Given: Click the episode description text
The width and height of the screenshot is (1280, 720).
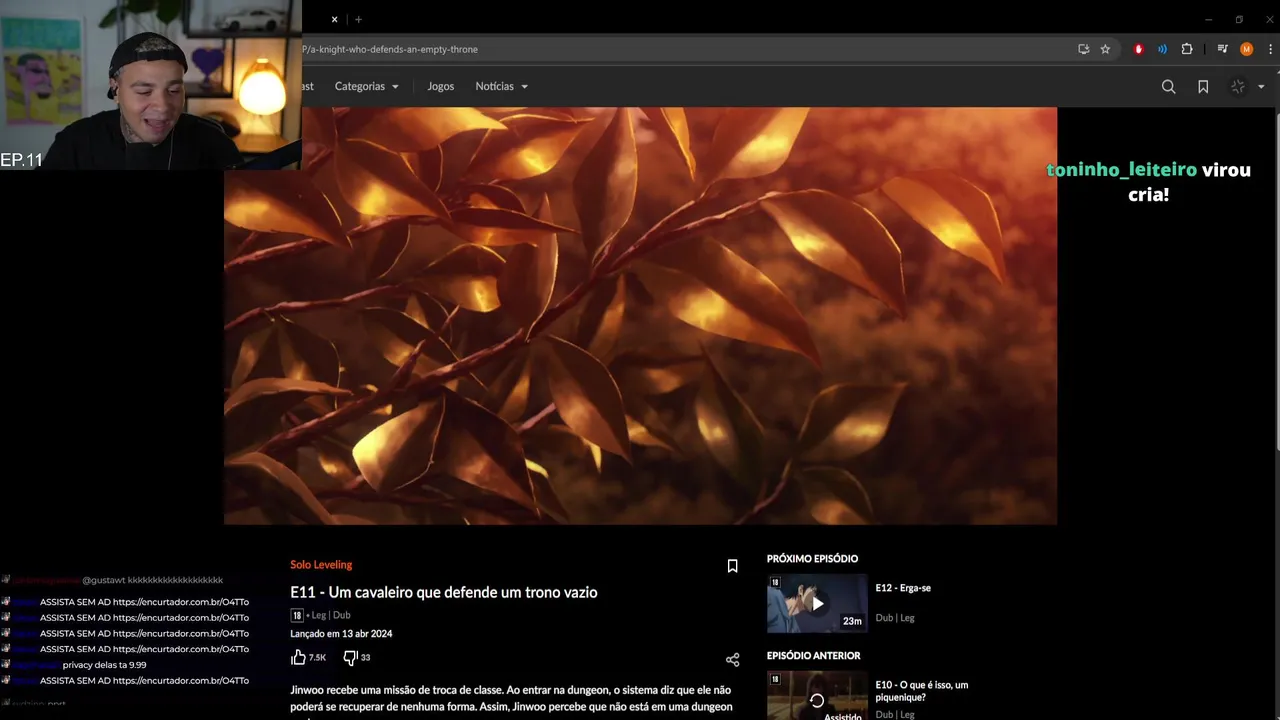Looking at the screenshot, I should (511, 698).
